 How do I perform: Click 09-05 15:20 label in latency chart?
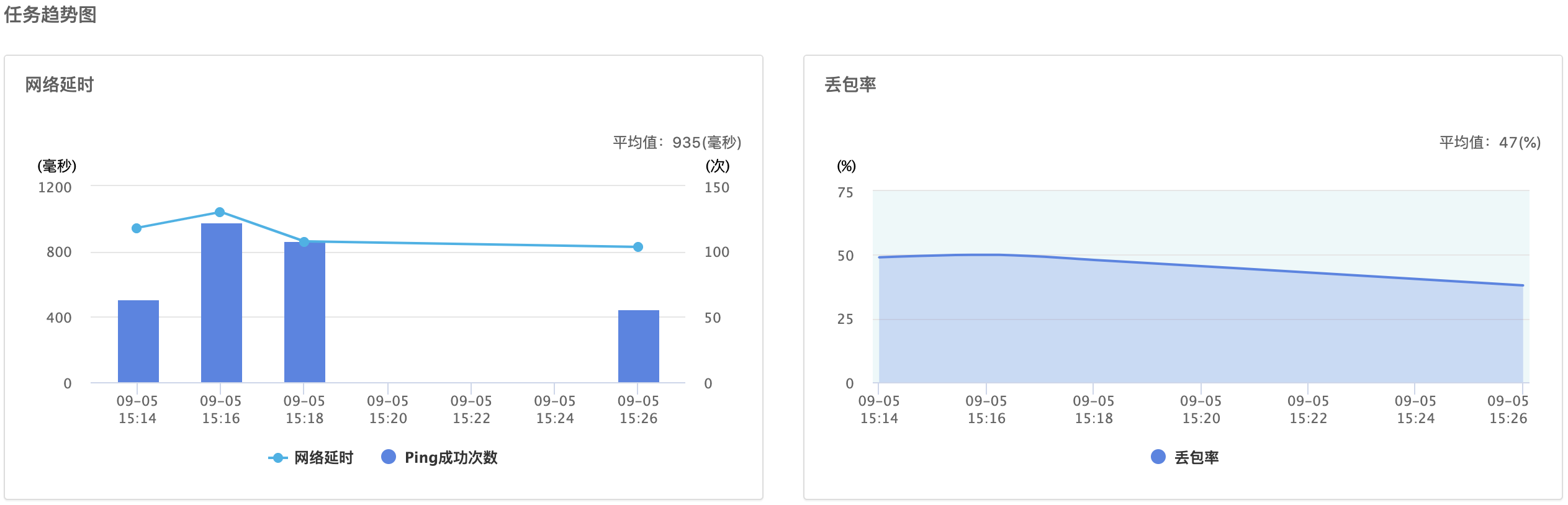coord(388,409)
